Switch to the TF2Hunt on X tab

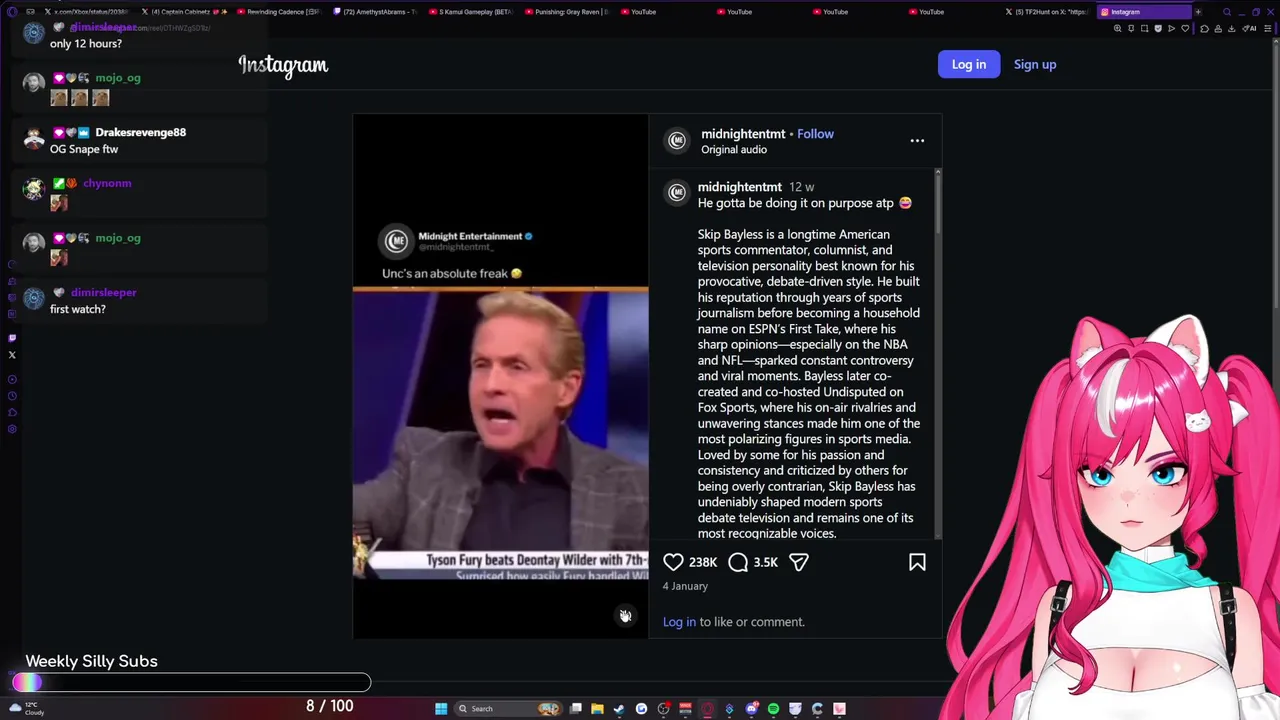[1049, 12]
